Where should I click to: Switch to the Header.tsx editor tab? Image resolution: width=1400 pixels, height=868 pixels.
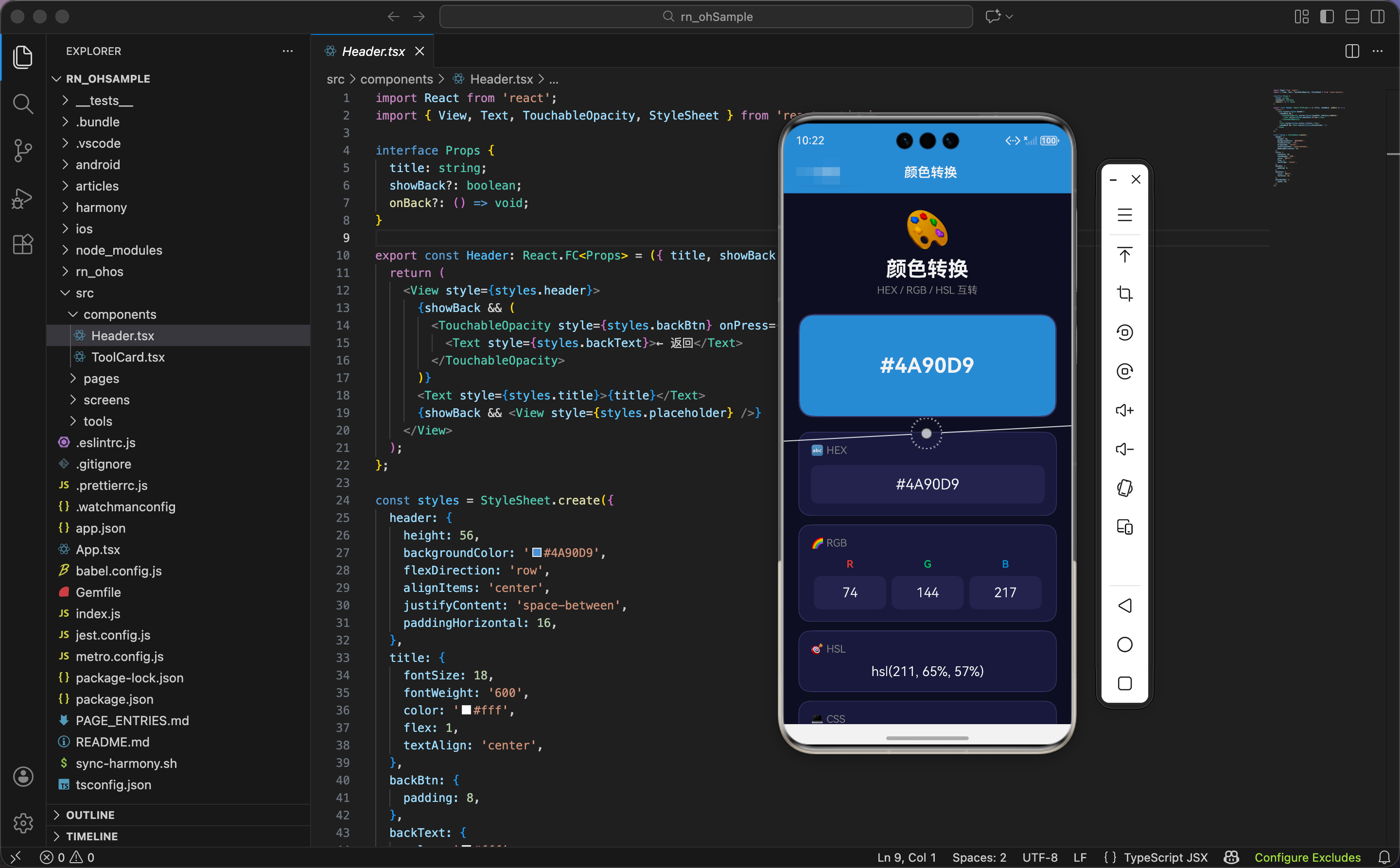tap(373, 51)
